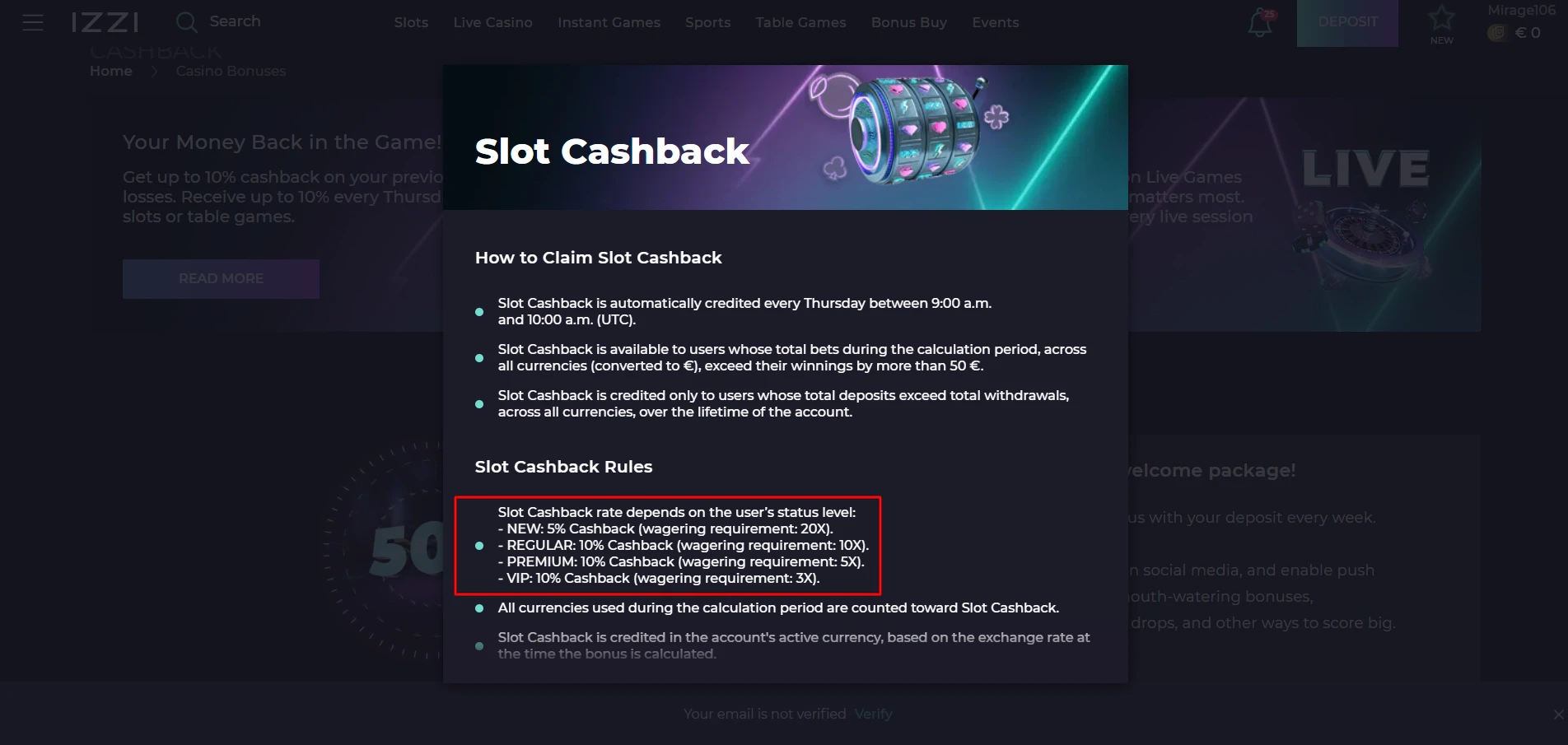Image resolution: width=1568 pixels, height=745 pixels.
Task: Open Instant Games category
Action: (609, 22)
